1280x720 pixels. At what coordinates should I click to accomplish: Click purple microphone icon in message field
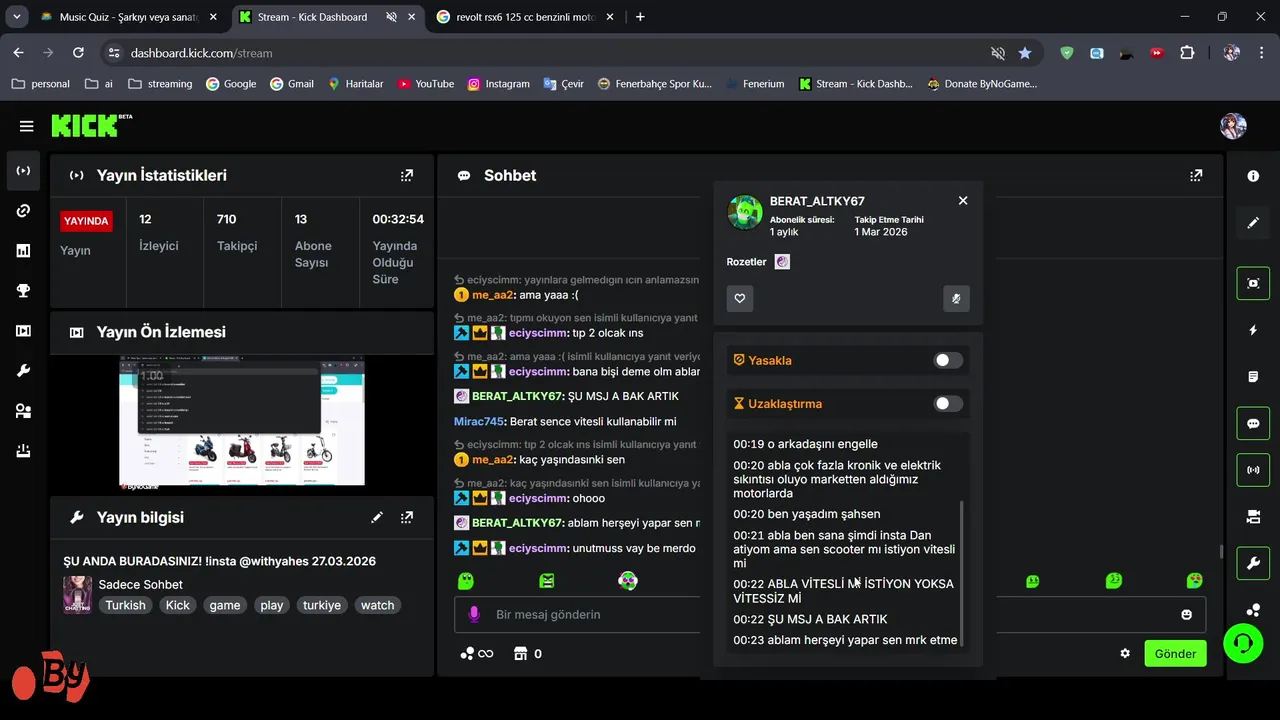coord(474,614)
